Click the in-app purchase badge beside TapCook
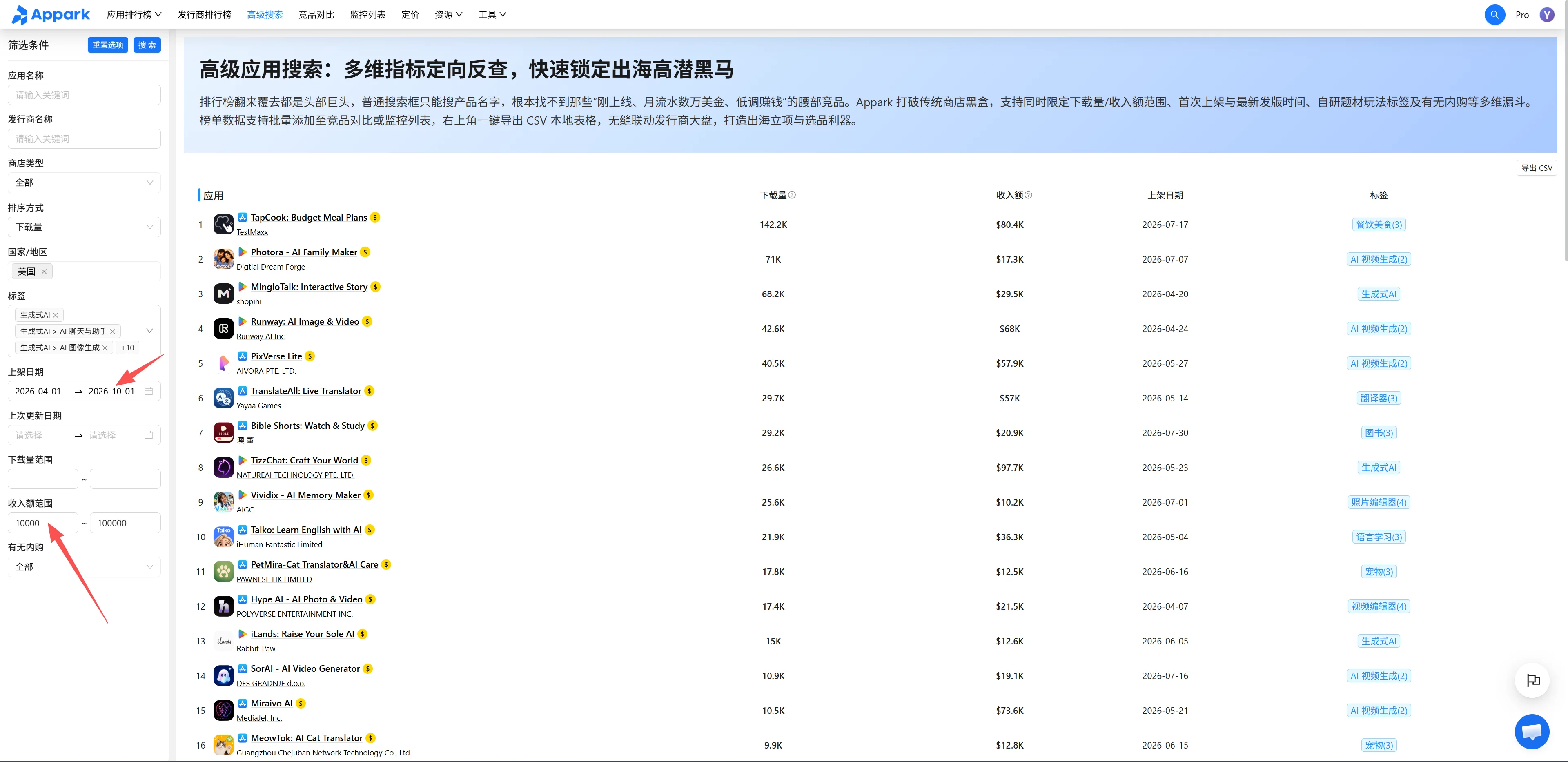The image size is (1568, 762). [x=375, y=217]
